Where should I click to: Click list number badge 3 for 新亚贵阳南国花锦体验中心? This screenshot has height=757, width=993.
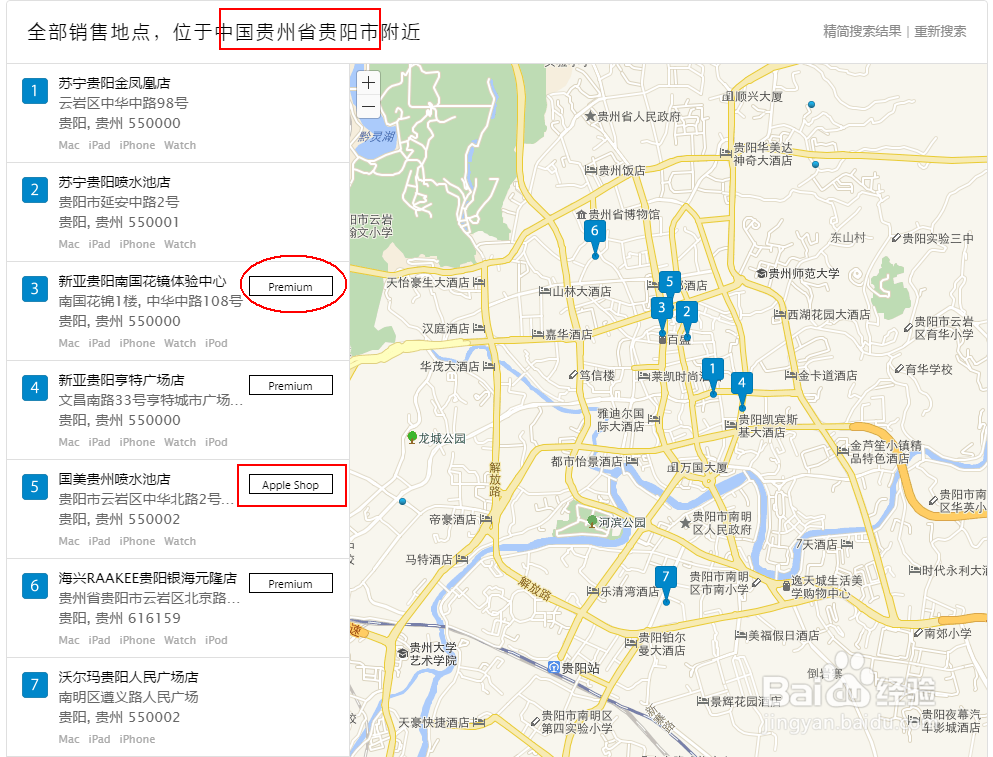(35, 288)
